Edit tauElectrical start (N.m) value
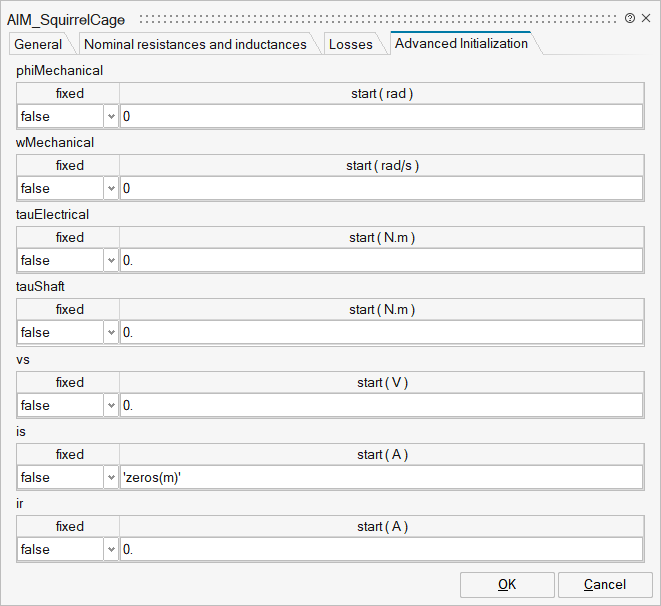Viewport: 661px width, 606px height. pos(381,261)
